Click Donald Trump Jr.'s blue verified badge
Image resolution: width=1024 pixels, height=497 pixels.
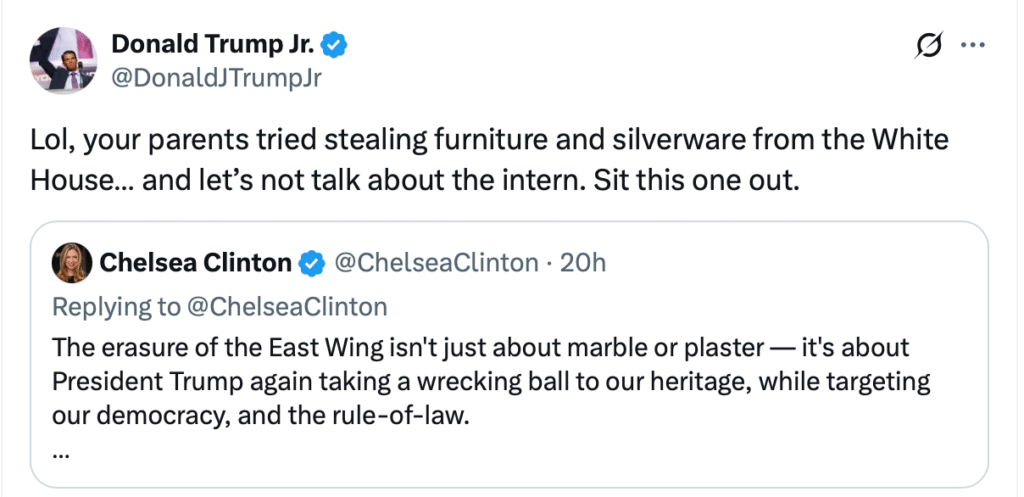(336, 45)
